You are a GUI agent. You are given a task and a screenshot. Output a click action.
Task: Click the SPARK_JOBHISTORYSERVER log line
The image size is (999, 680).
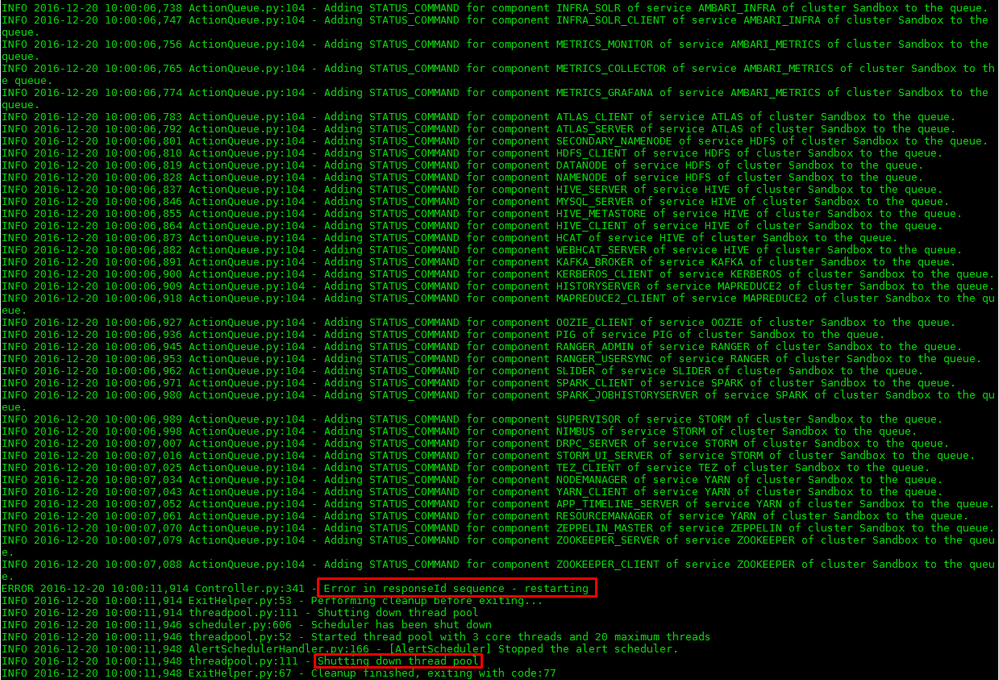pyautogui.click(x=300, y=394)
